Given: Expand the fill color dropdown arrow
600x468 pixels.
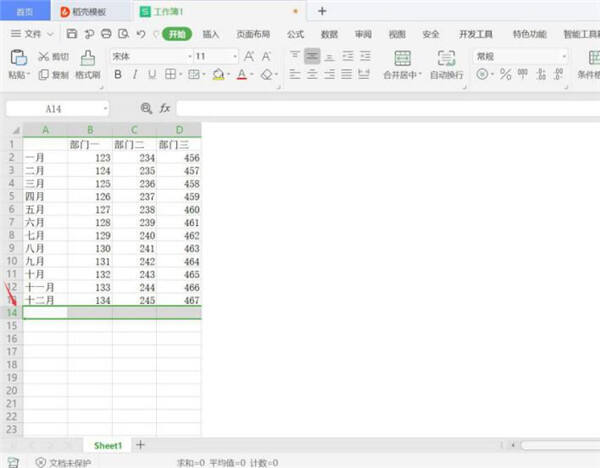Looking at the screenshot, I should click(228, 74).
